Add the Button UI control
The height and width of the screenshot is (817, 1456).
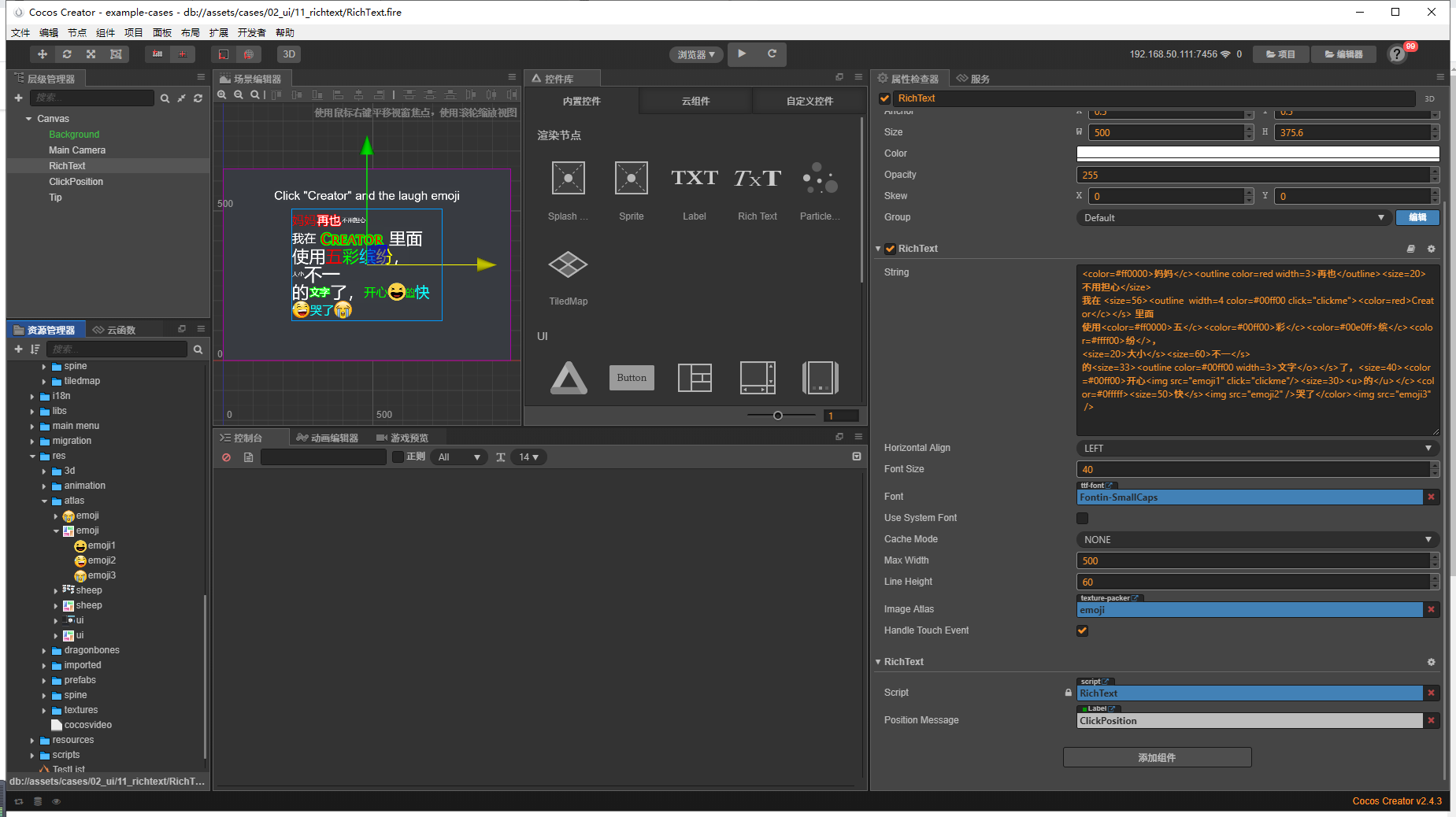pos(632,378)
